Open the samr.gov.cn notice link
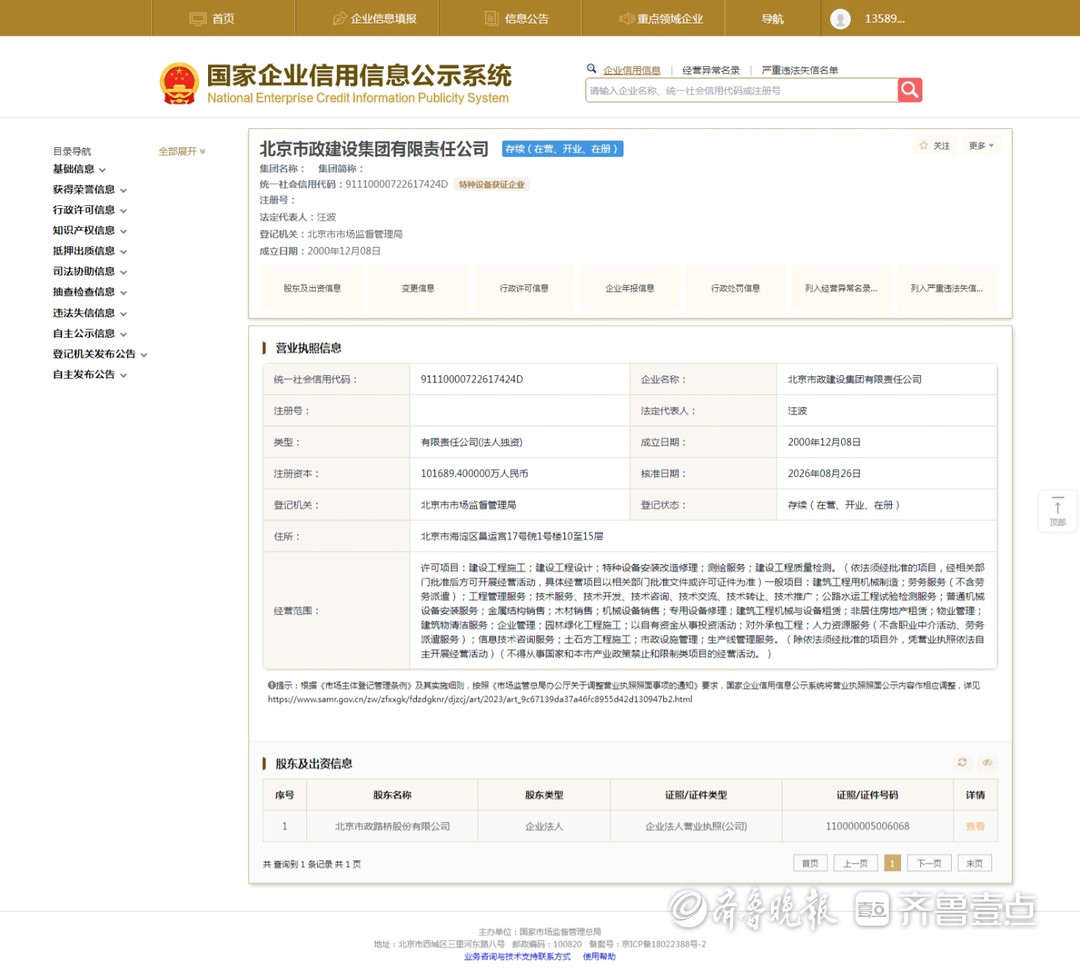Screen dimensions: 1080x975 click(480, 699)
